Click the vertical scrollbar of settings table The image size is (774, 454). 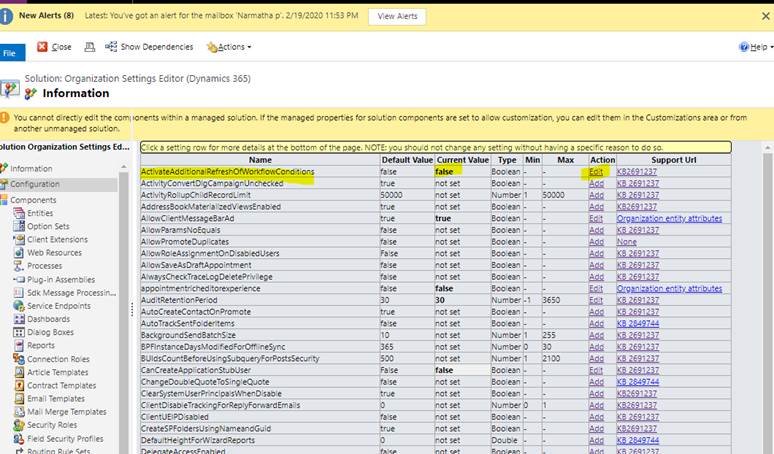point(767,301)
